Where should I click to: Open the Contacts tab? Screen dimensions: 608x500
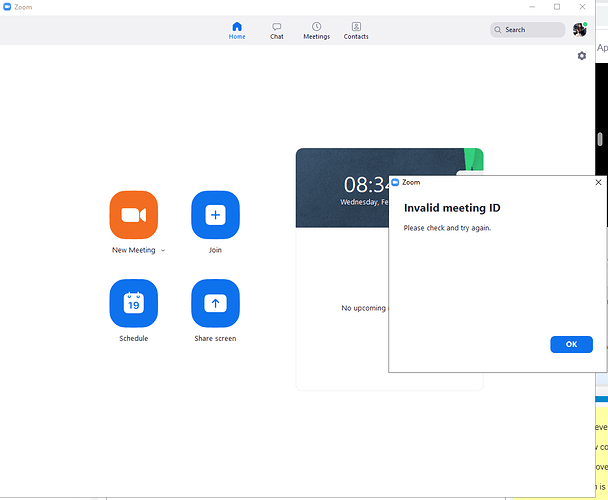[356, 31]
